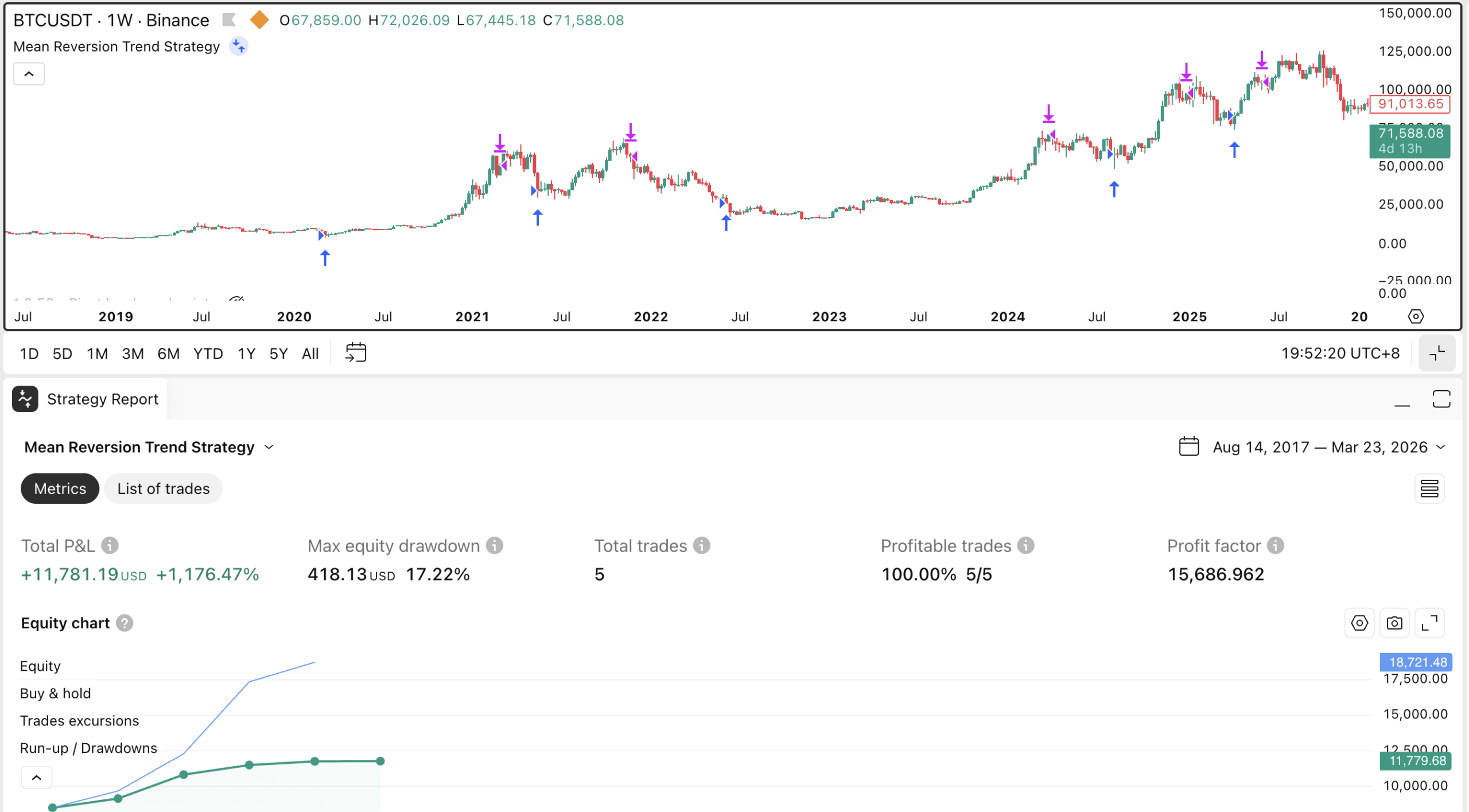This screenshot has width=1469, height=812.
Task: Switch to the List of trades tab
Action: pos(163,488)
